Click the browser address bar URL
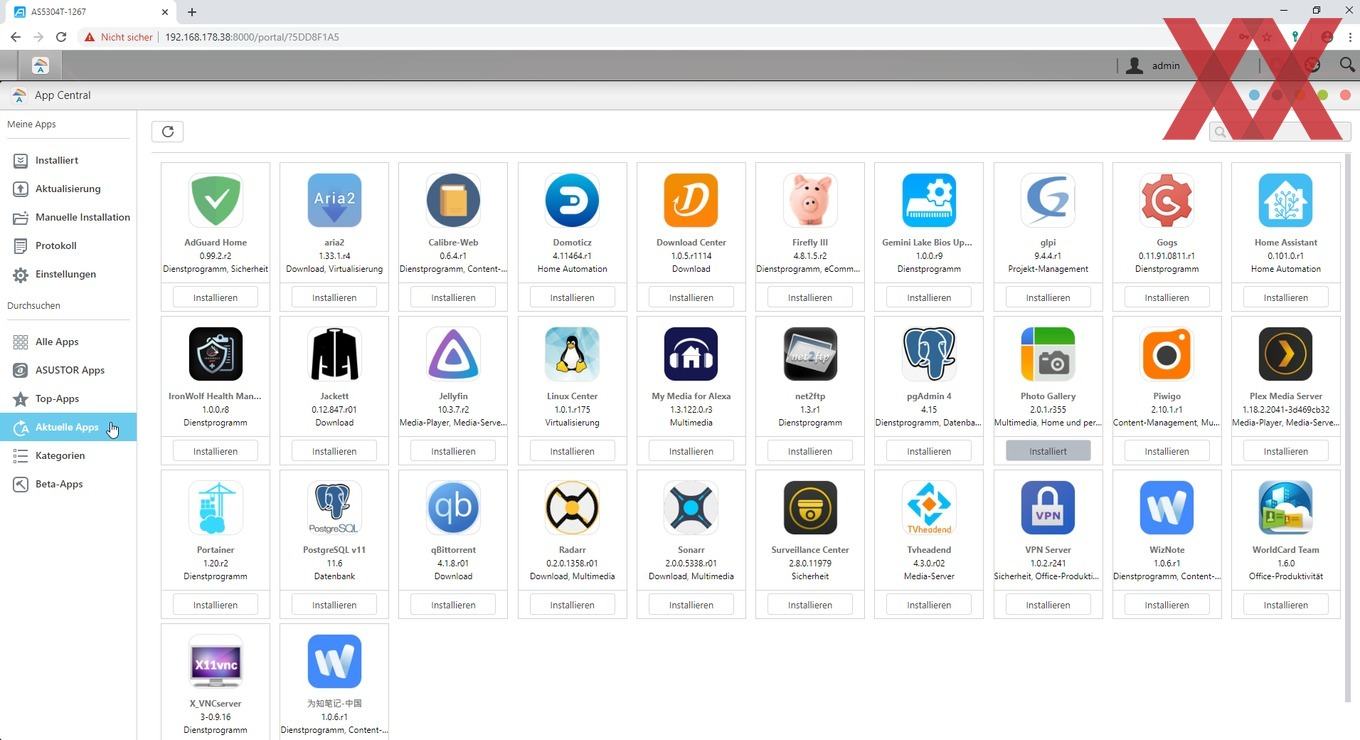This screenshot has width=1360, height=740. pos(252,37)
